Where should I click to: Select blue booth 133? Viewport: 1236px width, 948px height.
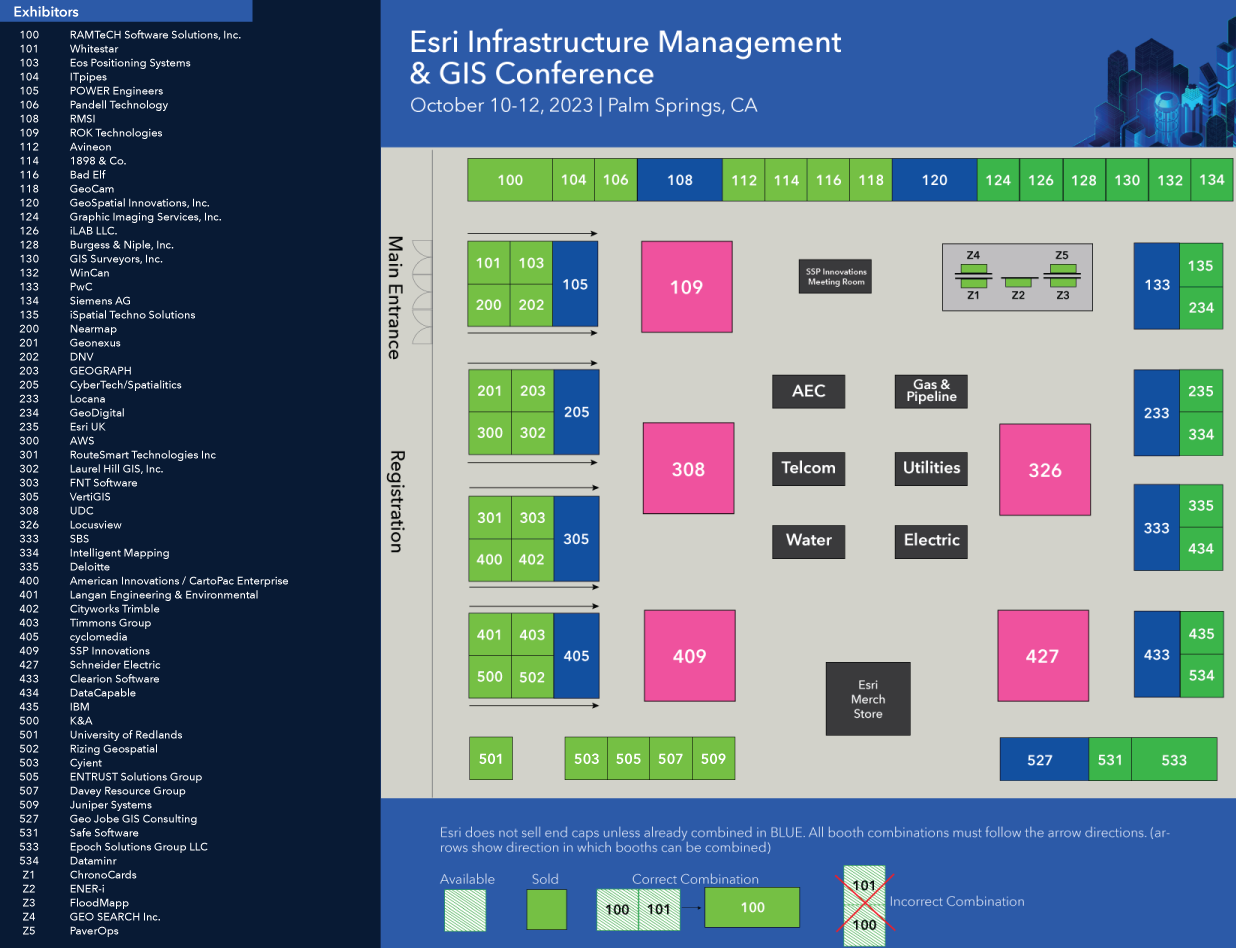1157,285
